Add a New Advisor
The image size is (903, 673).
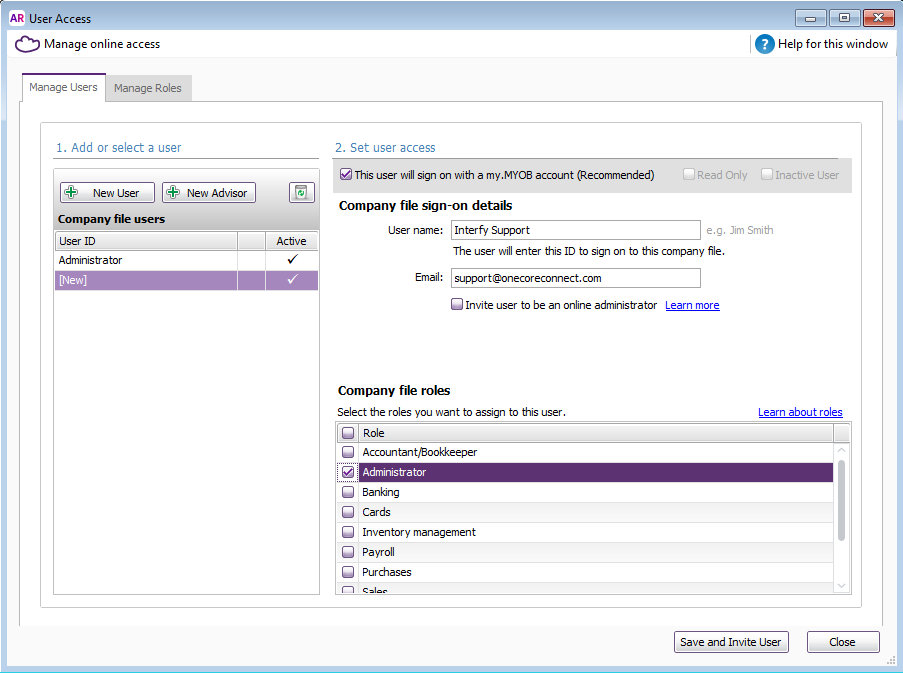[x=209, y=193]
